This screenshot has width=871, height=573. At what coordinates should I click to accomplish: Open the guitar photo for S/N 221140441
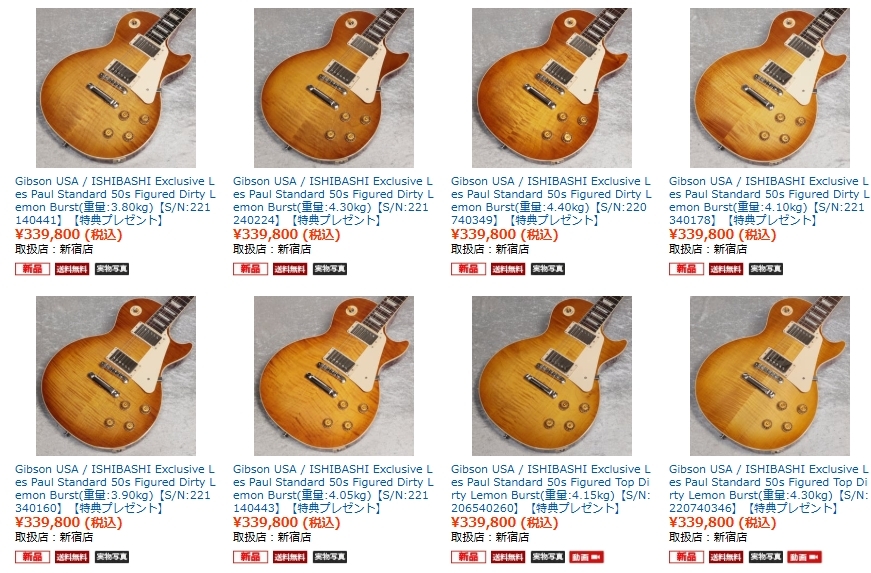coord(116,88)
